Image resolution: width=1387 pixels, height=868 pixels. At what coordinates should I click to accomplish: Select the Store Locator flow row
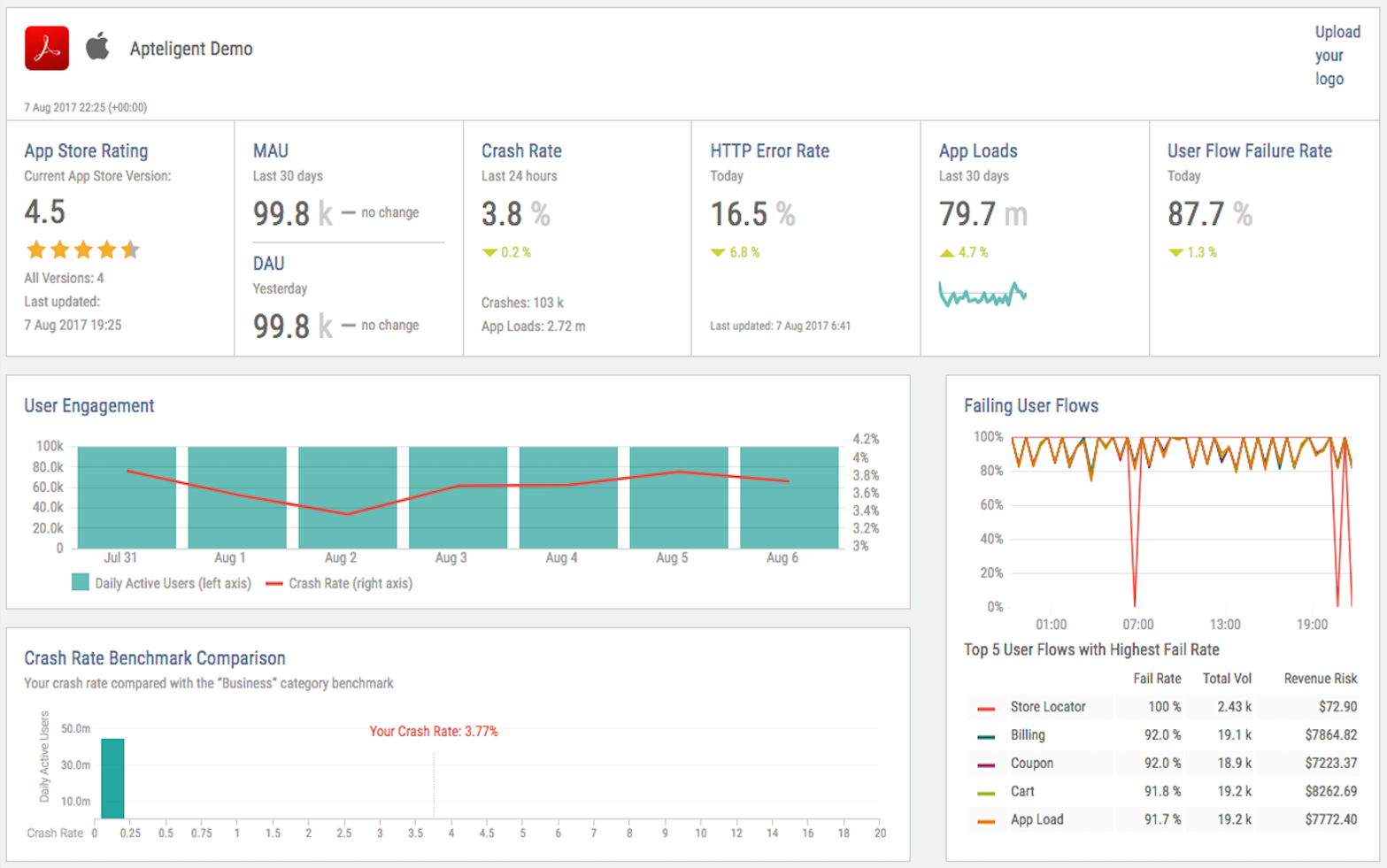pyautogui.click(x=1162, y=707)
